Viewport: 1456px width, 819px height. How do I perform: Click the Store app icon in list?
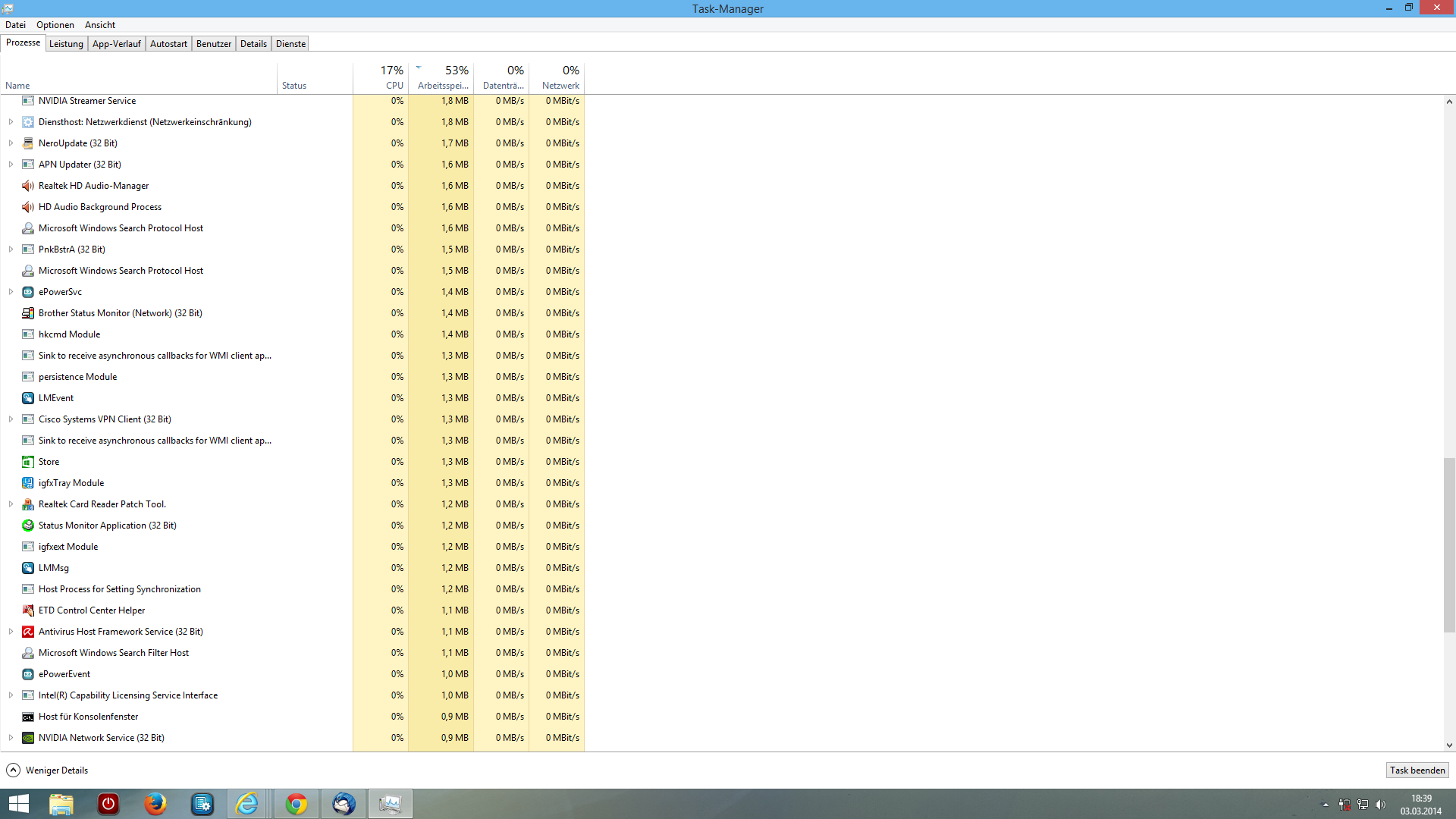[x=28, y=462]
